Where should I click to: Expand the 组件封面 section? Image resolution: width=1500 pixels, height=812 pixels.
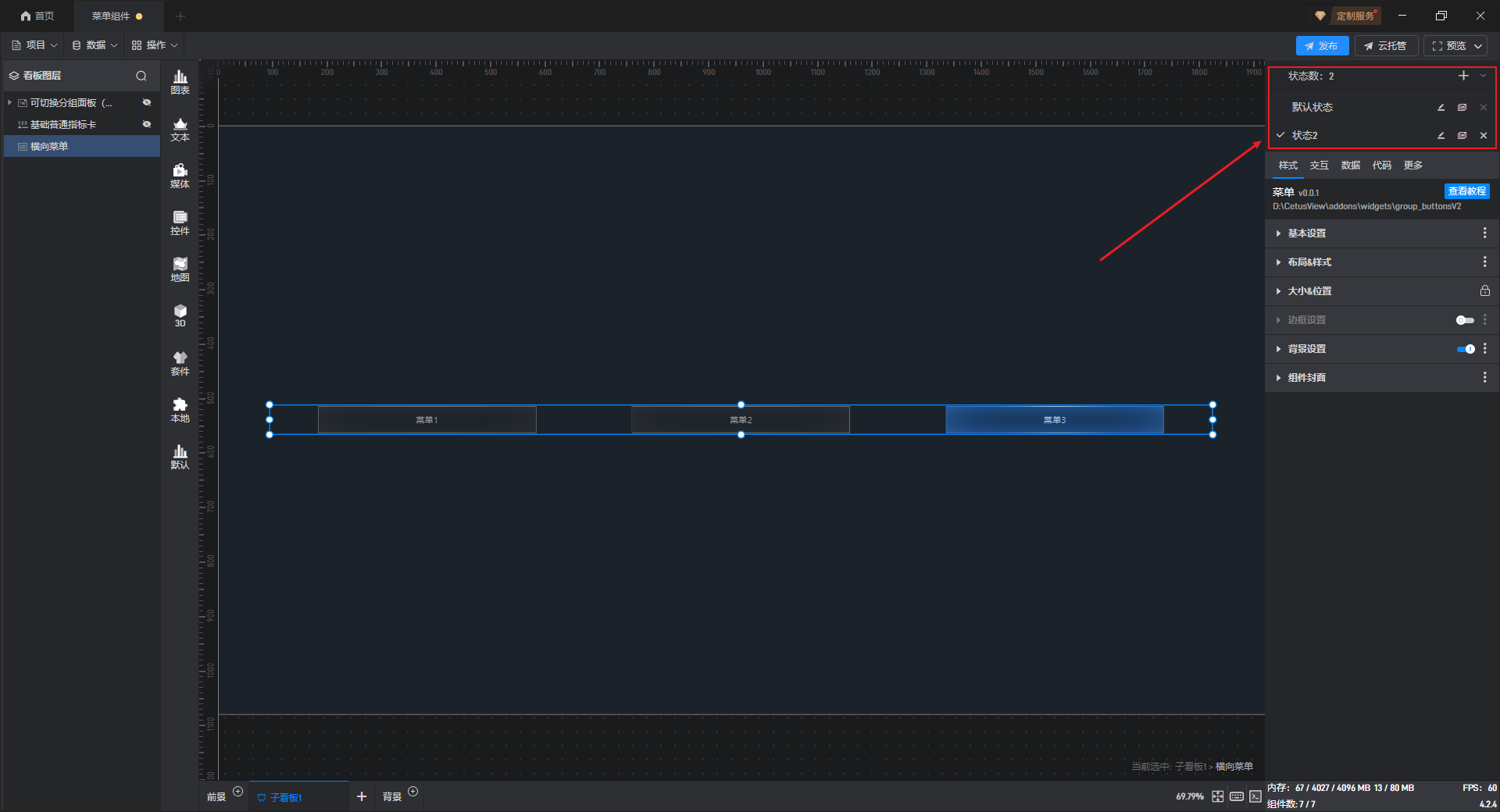[x=1278, y=378]
